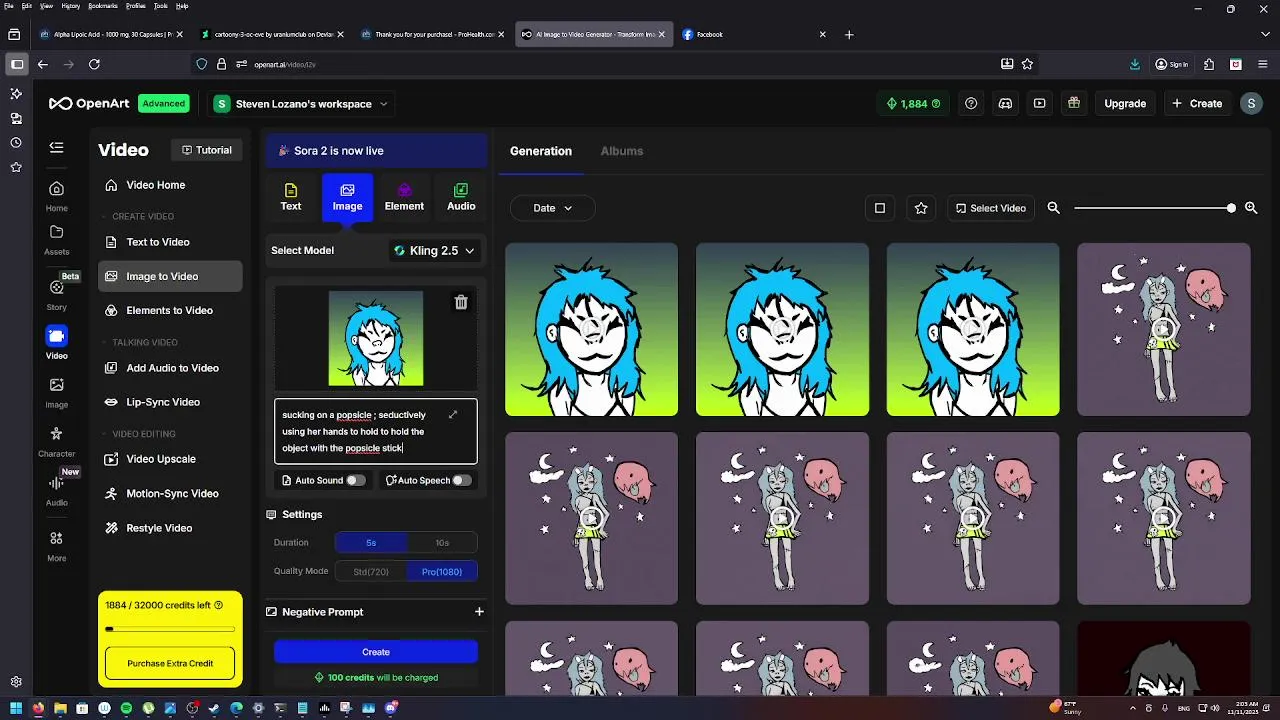Open the Image section icon

pos(56,392)
